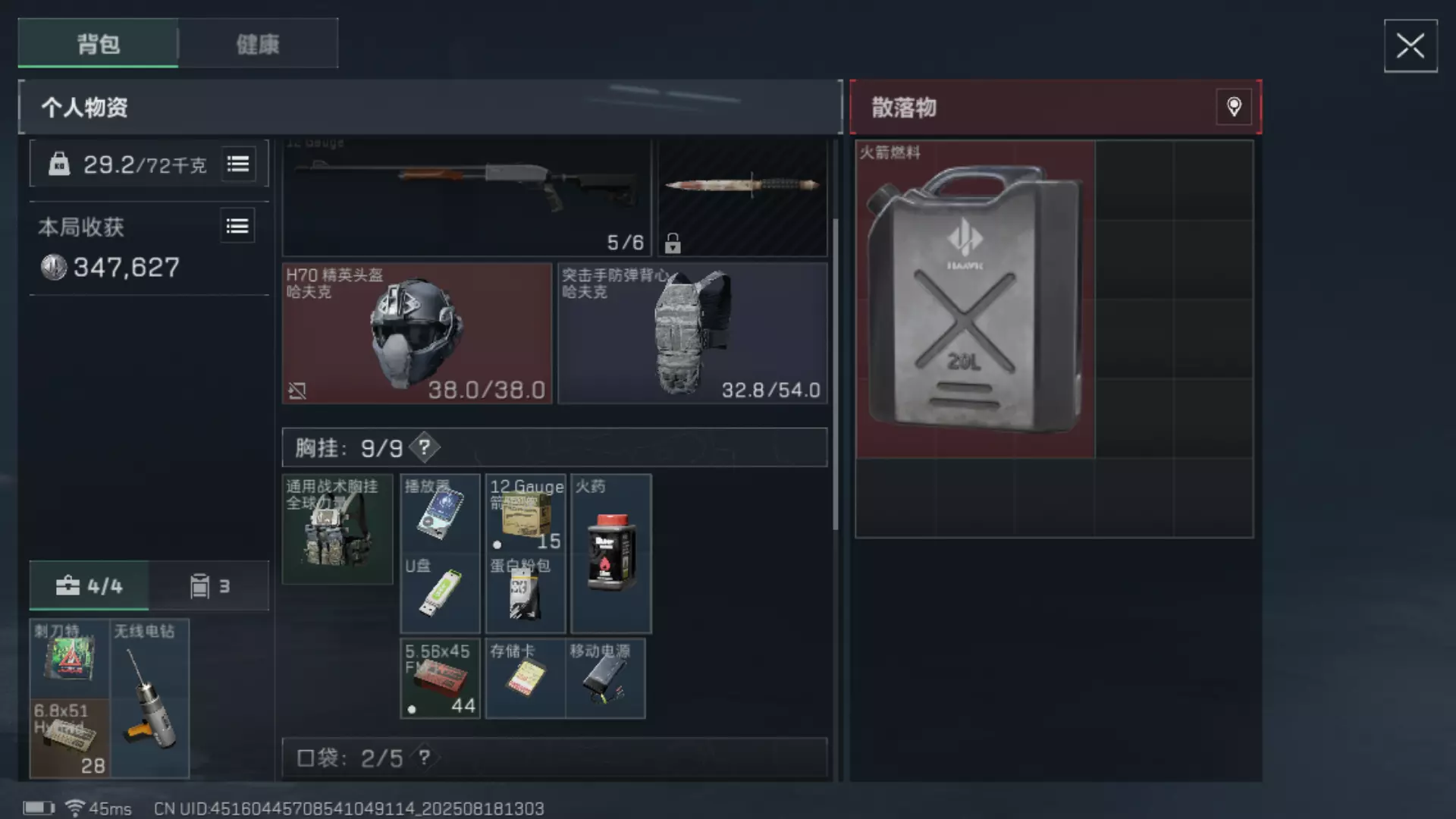Click the H70 elite helmet
Screen dimensions: 1456x819
point(417,333)
